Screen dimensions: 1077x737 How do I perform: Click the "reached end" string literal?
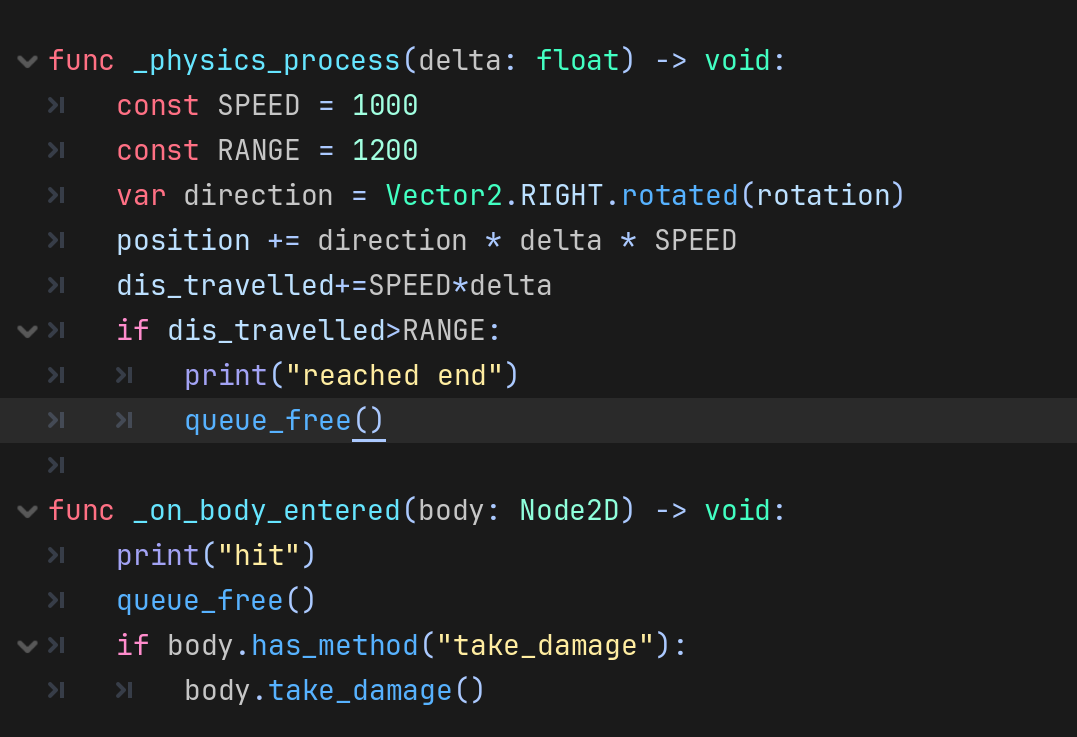pos(393,376)
